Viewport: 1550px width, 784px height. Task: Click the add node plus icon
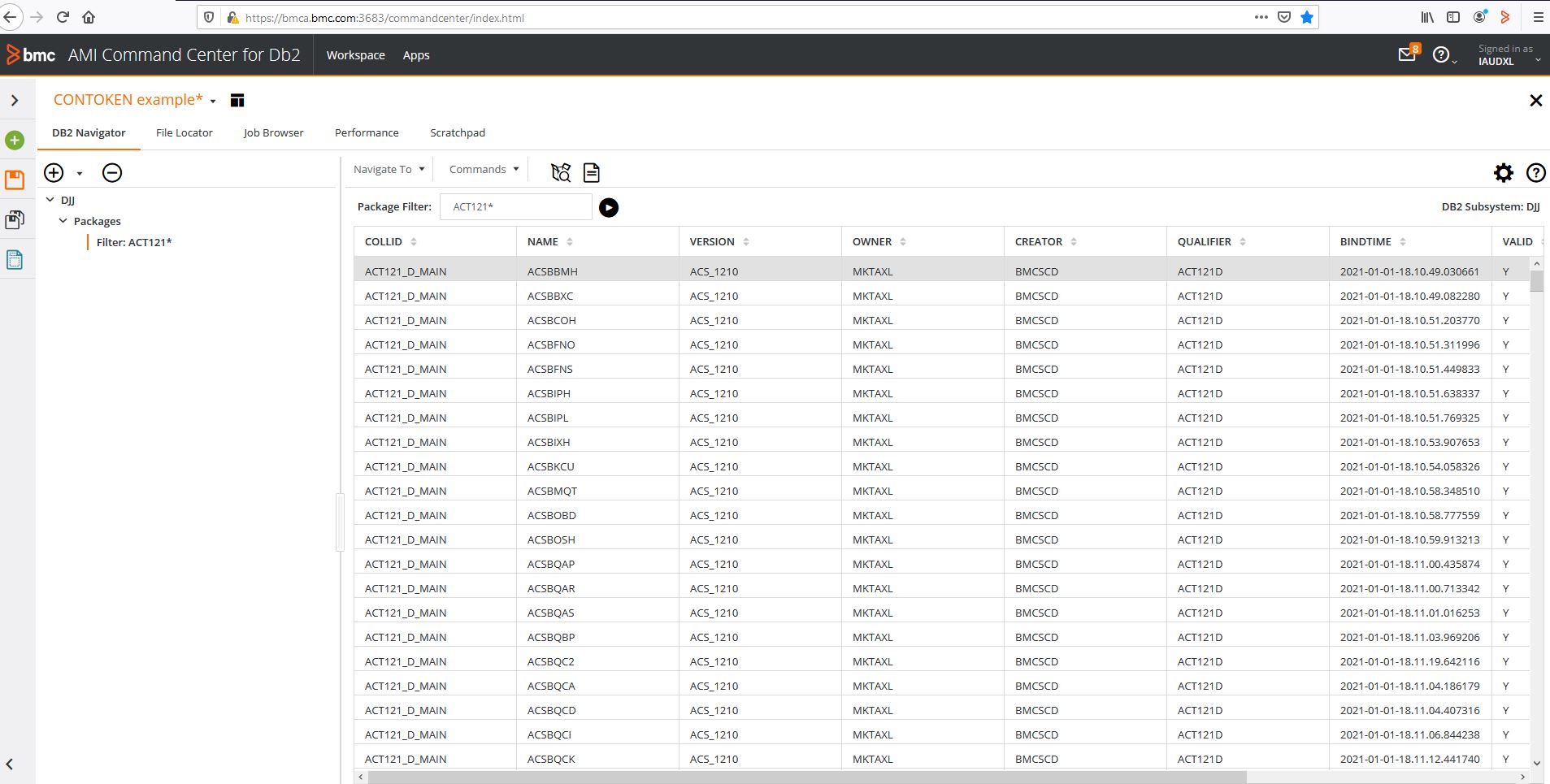(x=54, y=172)
